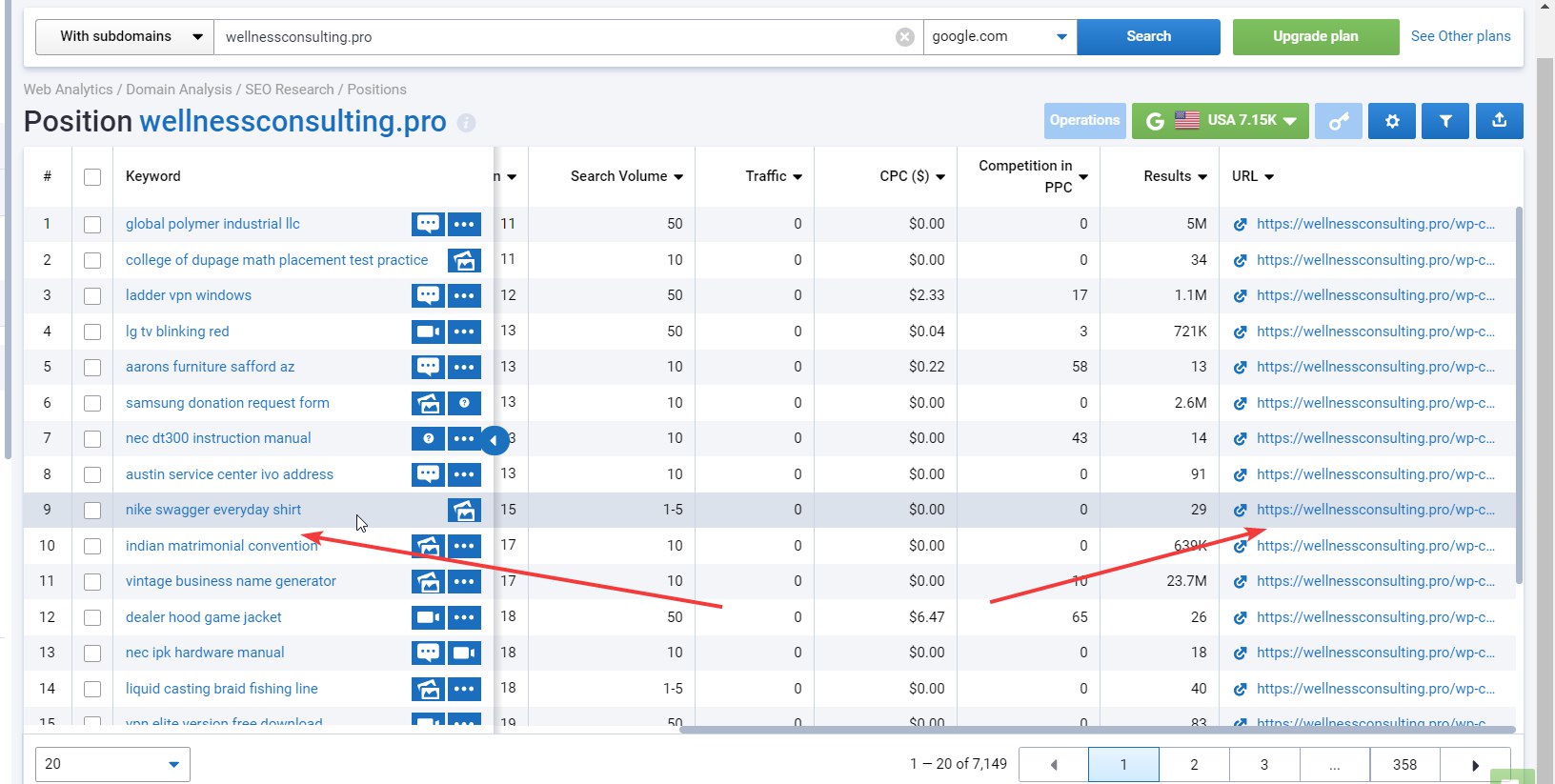This screenshot has width=1555, height=784.
Task: Click video icon for lg tv blinking red
Action: pyautogui.click(x=428, y=332)
